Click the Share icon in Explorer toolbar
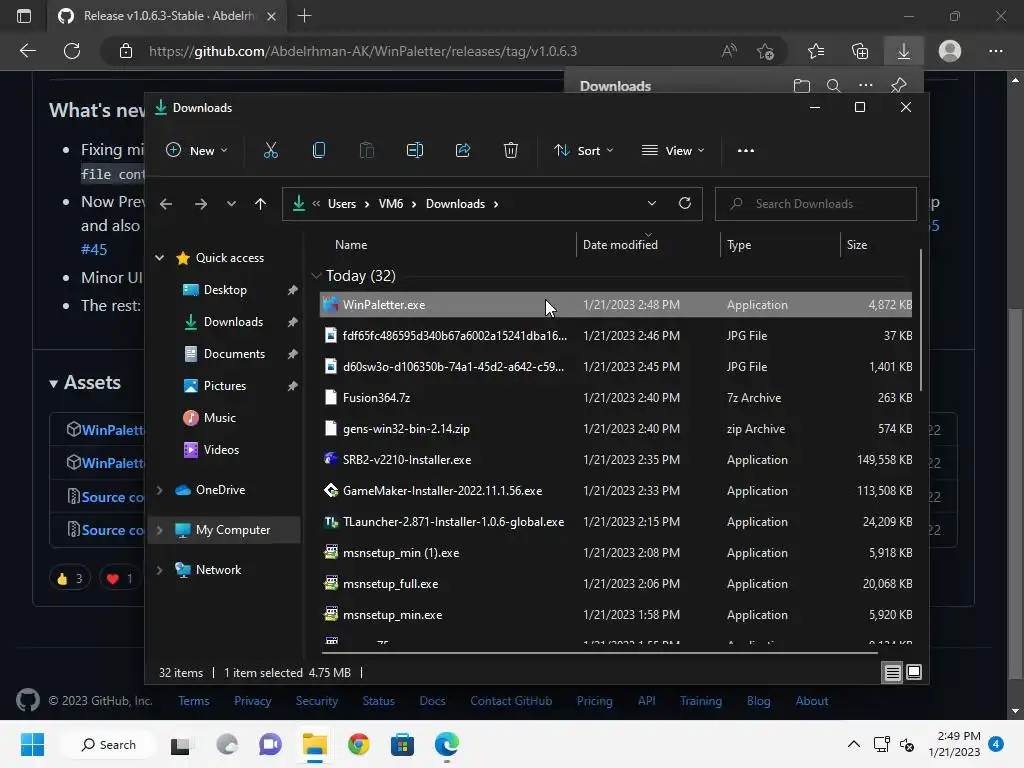This screenshot has width=1024, height=768. pos(463,151)
